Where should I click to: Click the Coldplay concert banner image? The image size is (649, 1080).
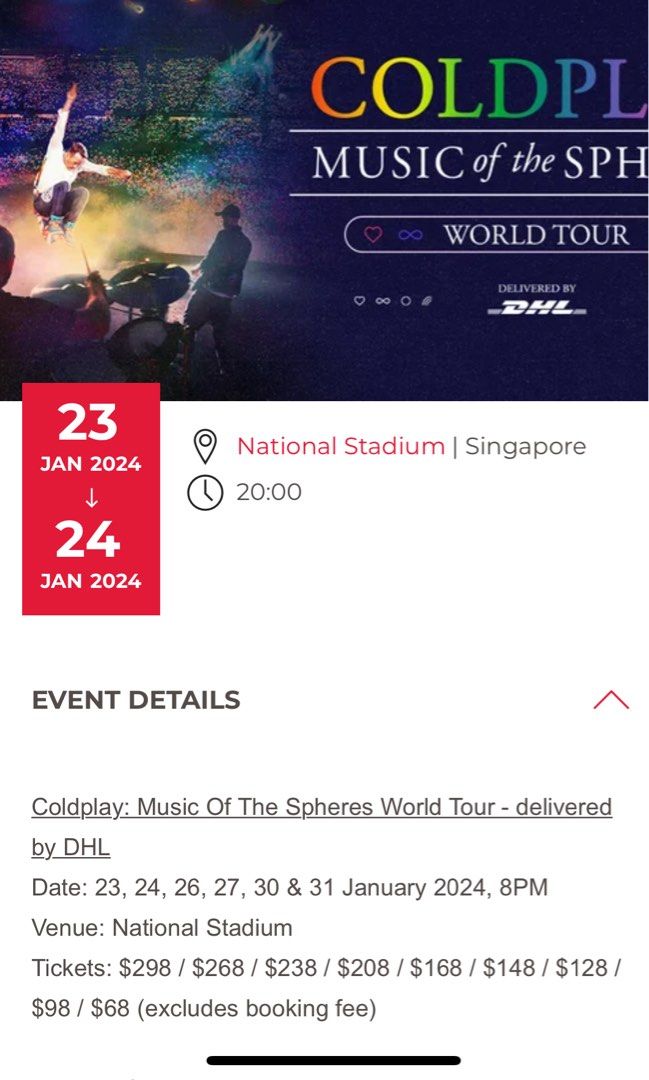click(x=324, y=190)
